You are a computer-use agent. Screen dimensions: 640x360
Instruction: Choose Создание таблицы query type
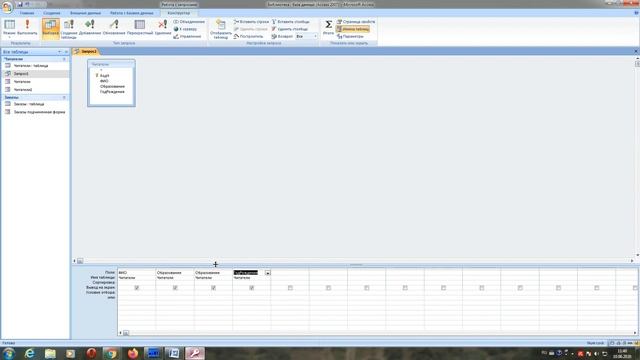tap(69, 29)
